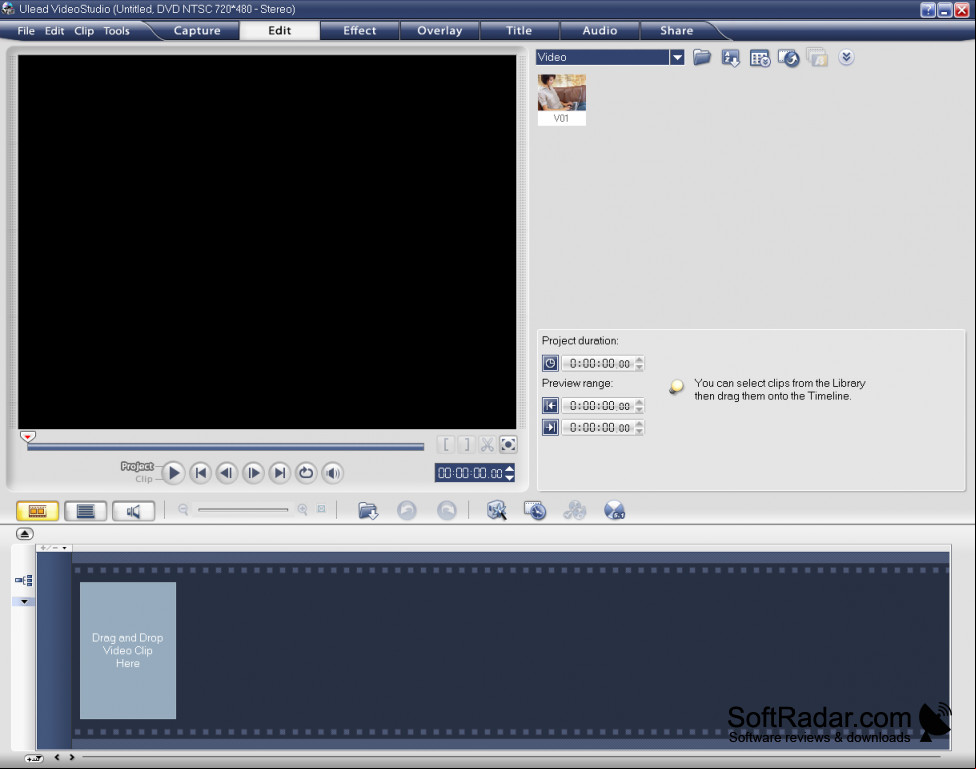Switch to the Audio step tab
This screenshot has width=976, height=769.
599,31
